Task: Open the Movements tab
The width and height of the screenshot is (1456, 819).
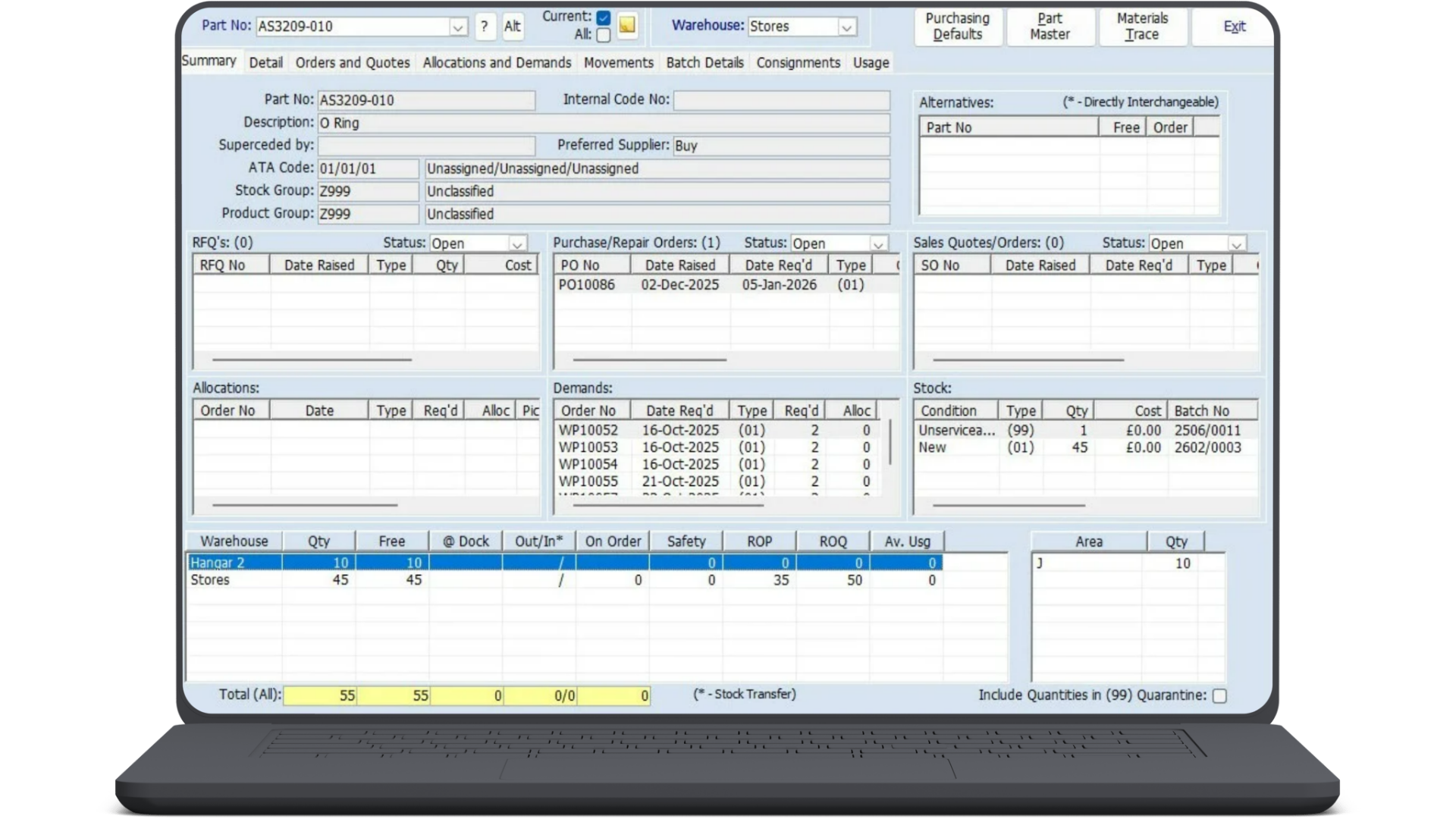Action: 618,63
